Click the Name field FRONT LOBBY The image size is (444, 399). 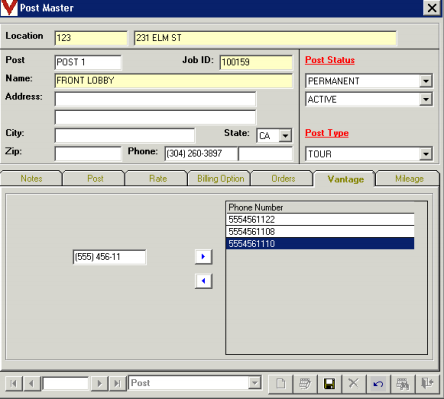pyautogui.click(x=173, y=81)
